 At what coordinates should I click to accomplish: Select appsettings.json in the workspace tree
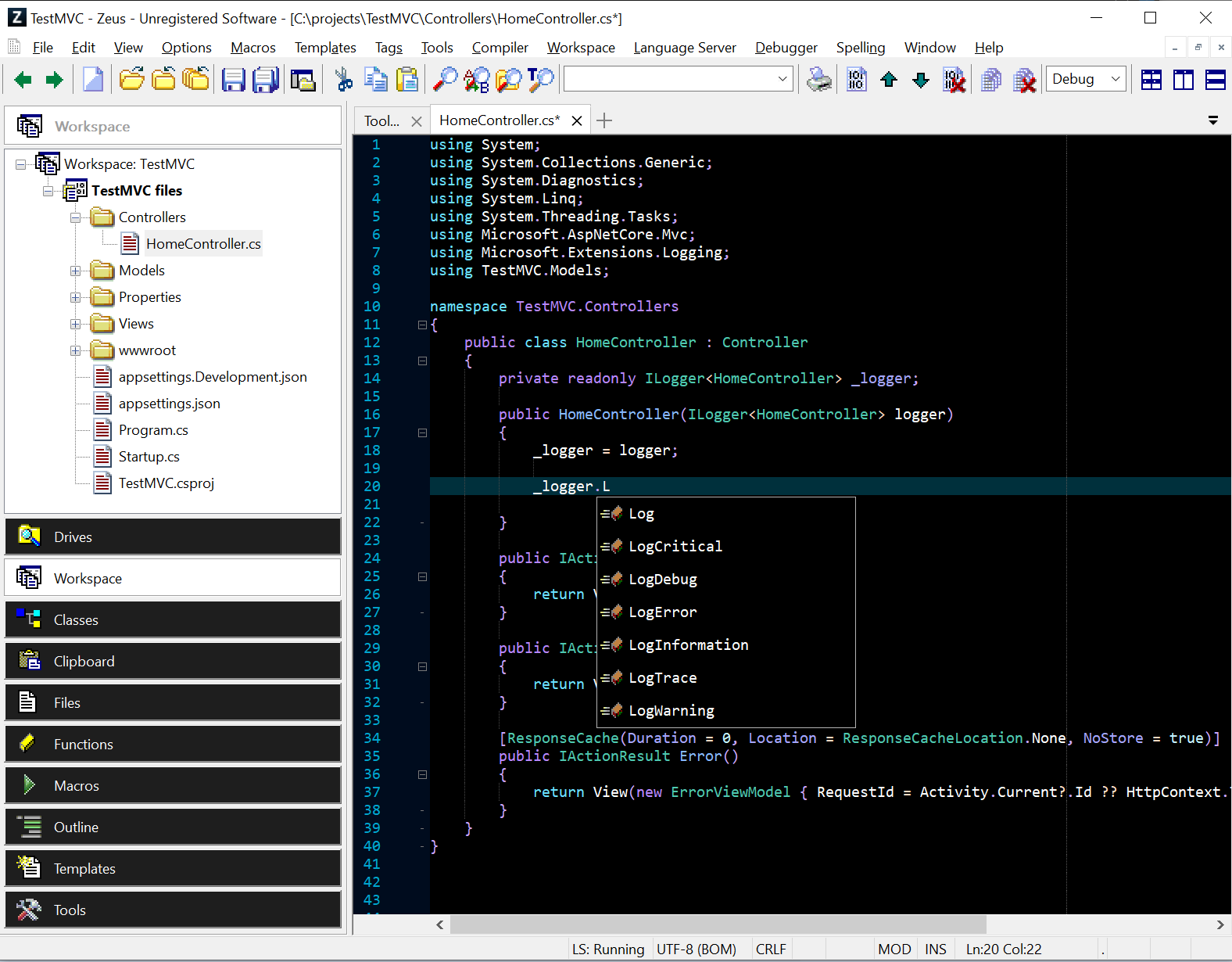tap(170, 404)
